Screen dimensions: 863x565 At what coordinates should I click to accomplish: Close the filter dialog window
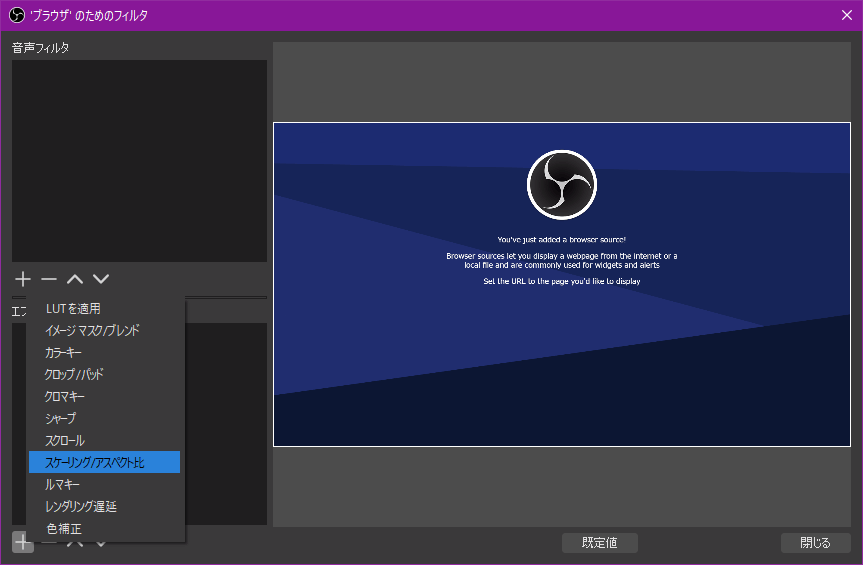pos(847,15)
